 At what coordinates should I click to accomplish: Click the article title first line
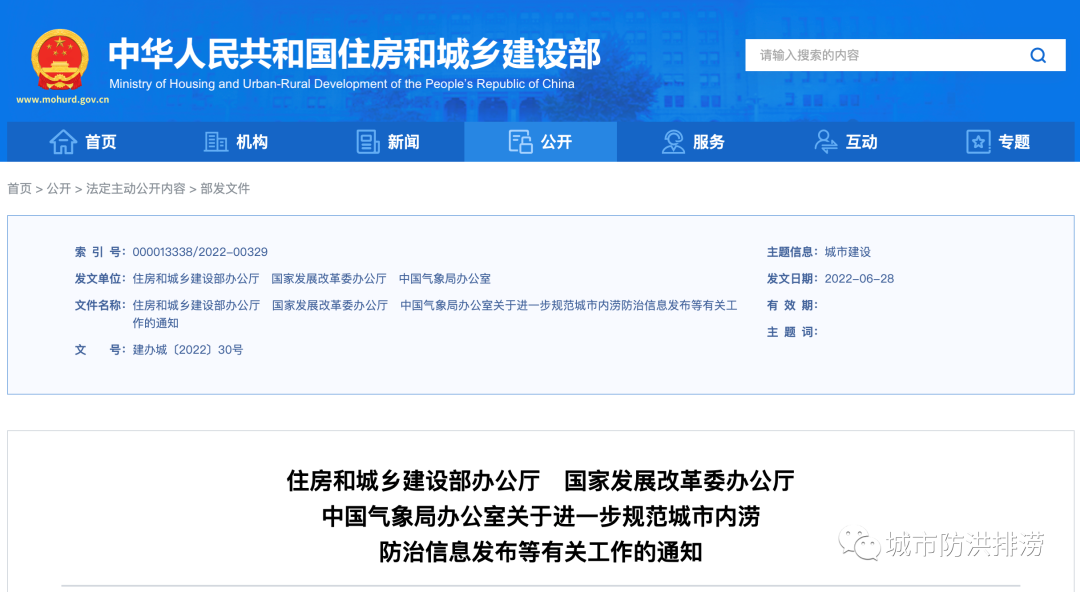coord(541,481)
